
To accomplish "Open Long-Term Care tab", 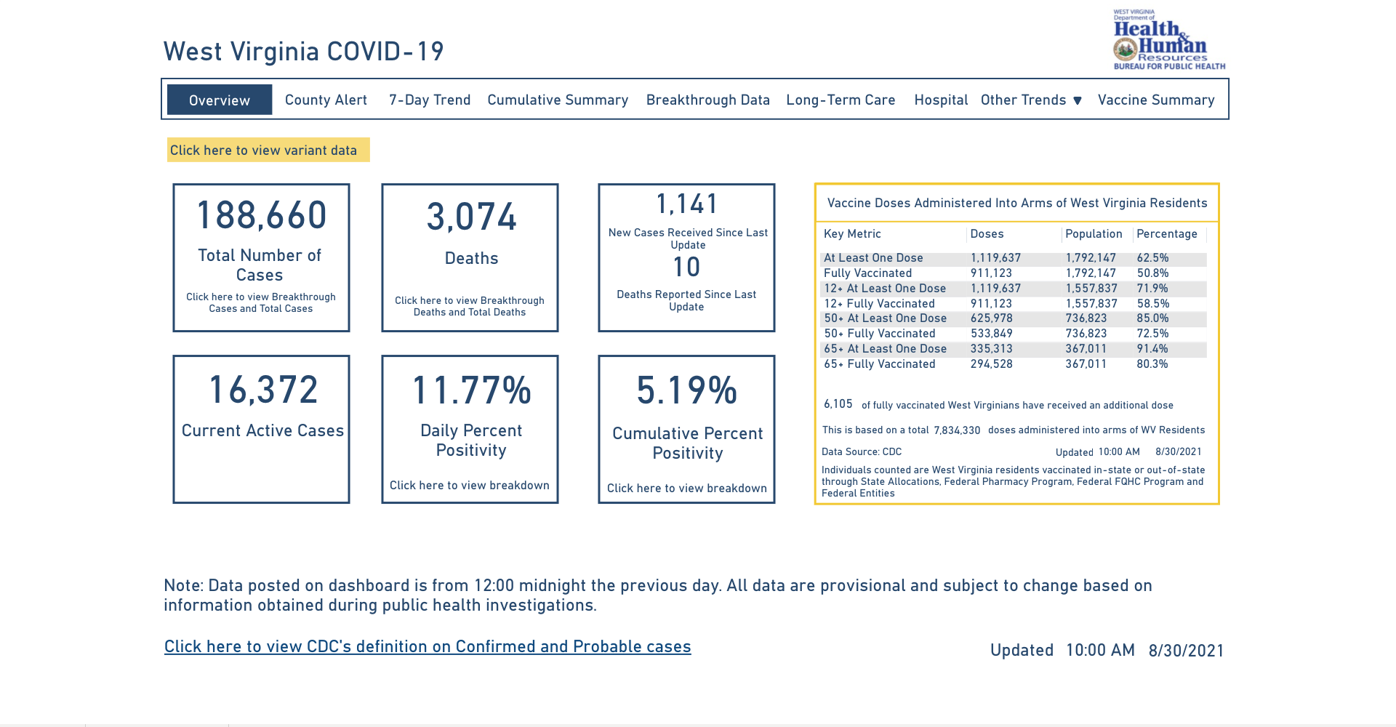I will click(x=841, y=100).
